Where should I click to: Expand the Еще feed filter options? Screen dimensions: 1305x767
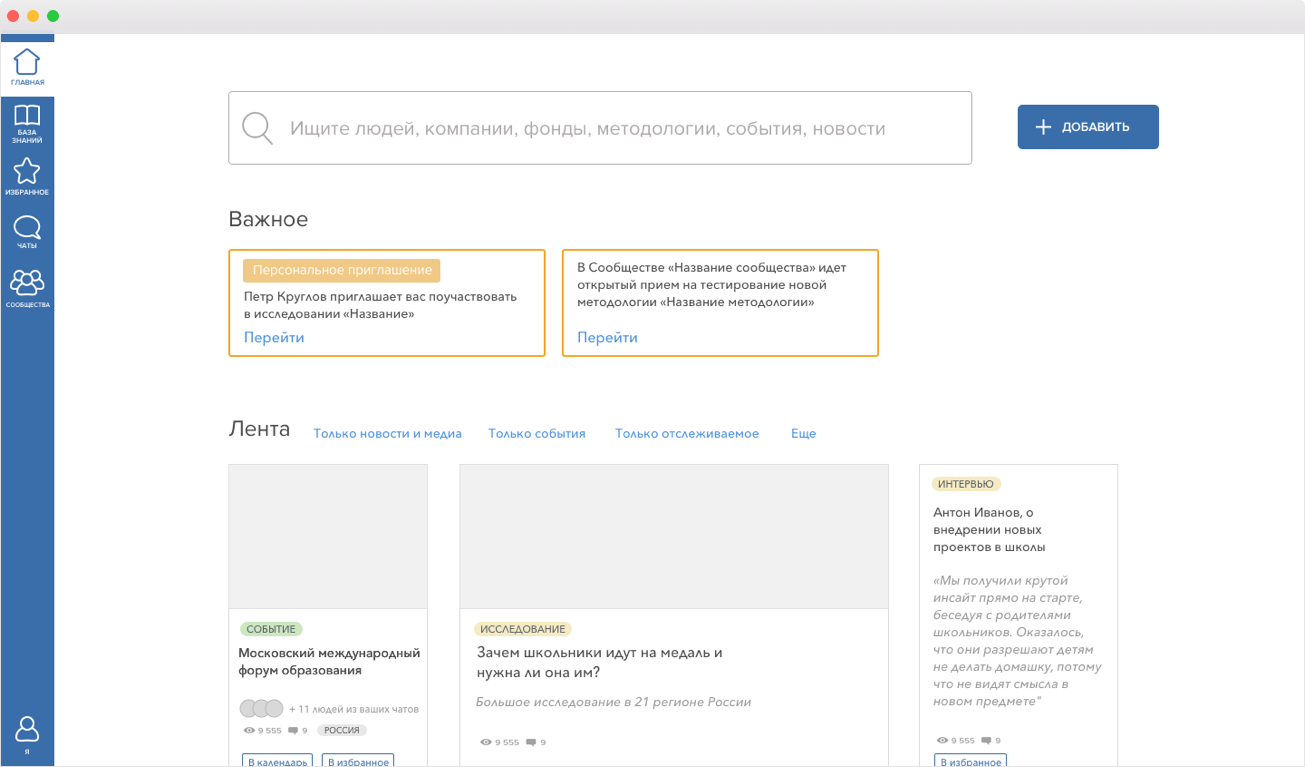[x=803, y=434]
